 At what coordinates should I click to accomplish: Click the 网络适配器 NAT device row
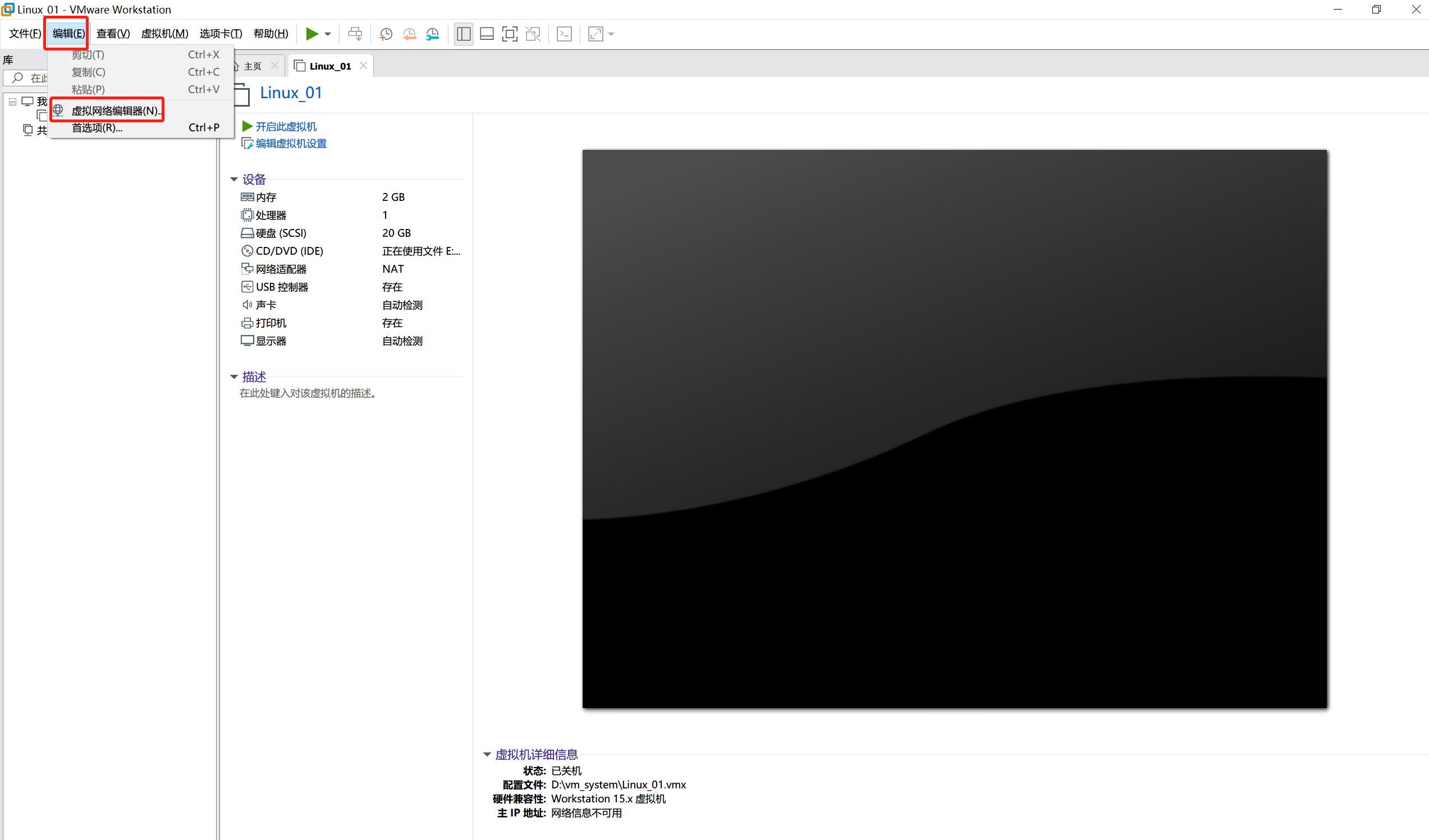[281, 269]
